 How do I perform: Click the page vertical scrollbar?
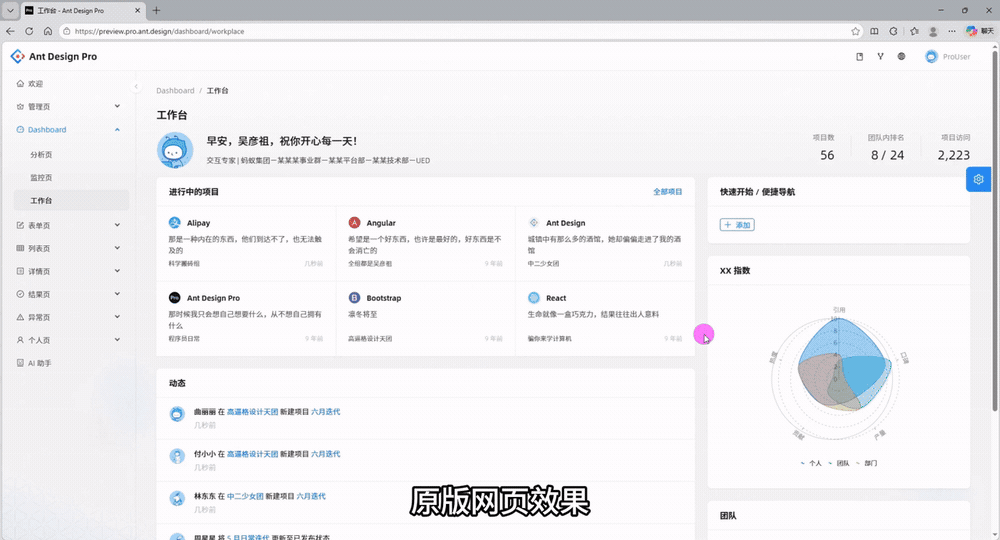[x=995, y=230]
